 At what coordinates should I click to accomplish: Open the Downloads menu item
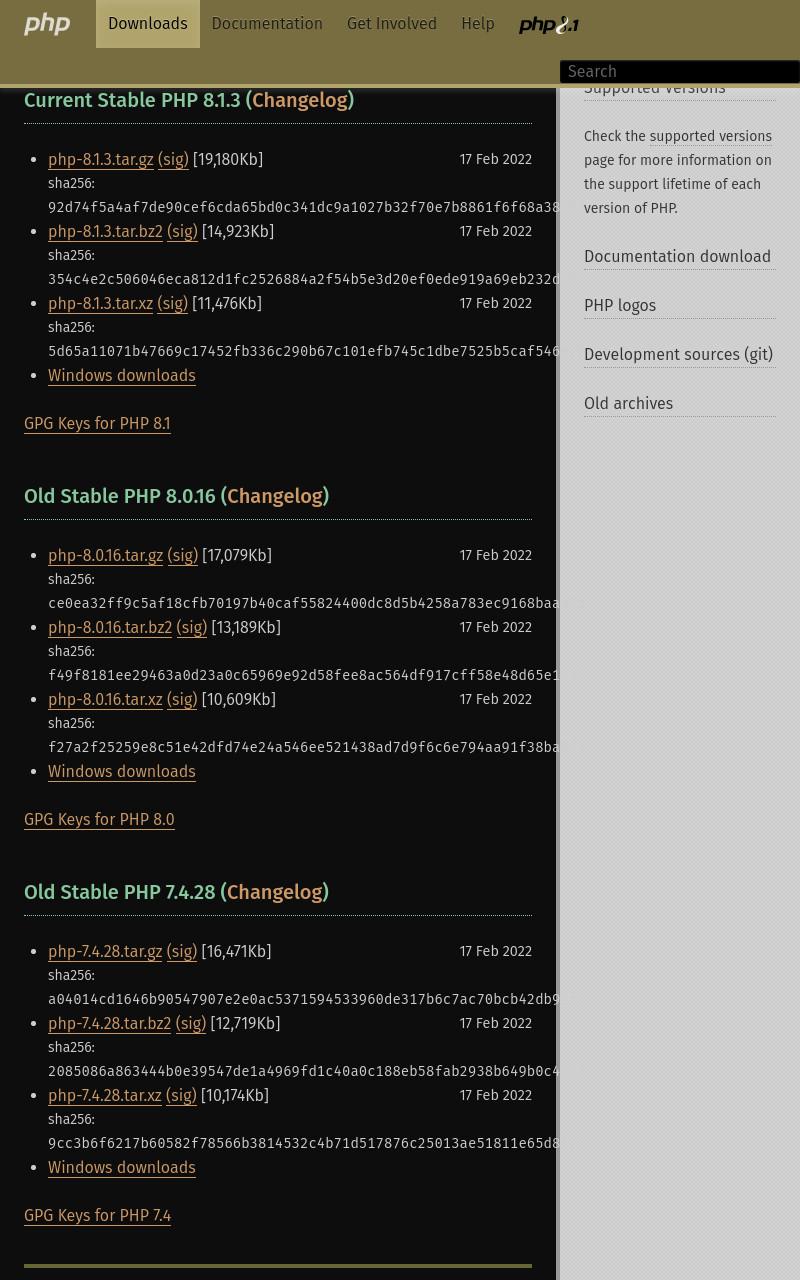[x=148, y=24]
